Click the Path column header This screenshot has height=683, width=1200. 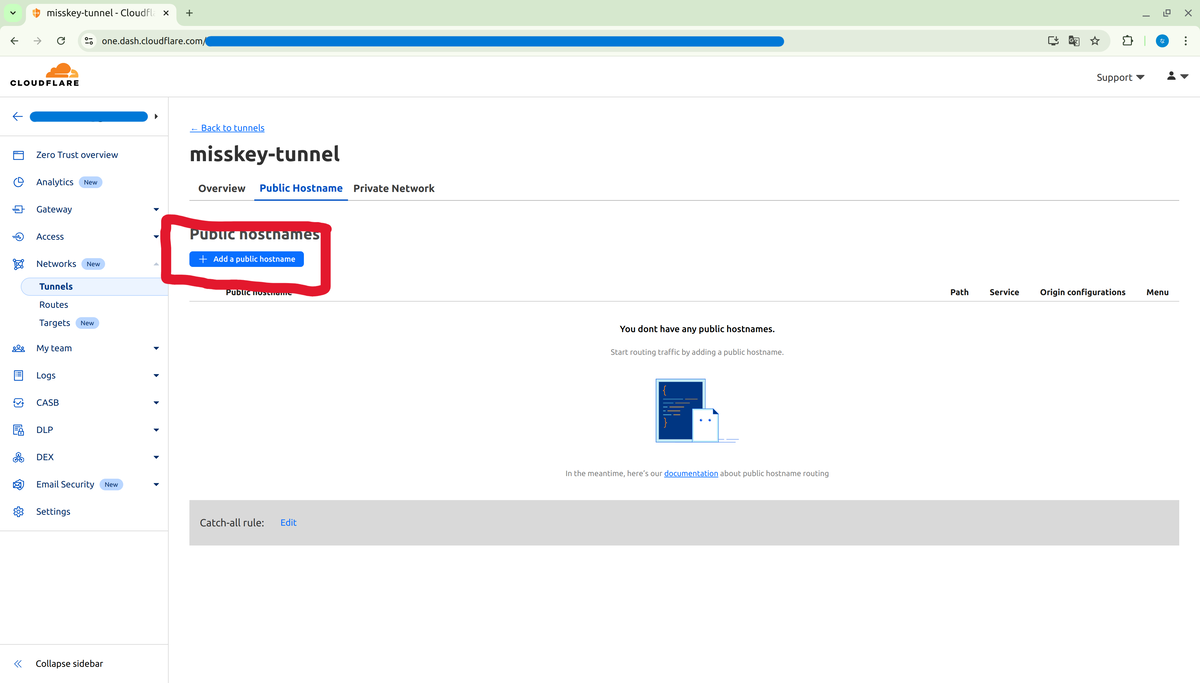[959, 292]
